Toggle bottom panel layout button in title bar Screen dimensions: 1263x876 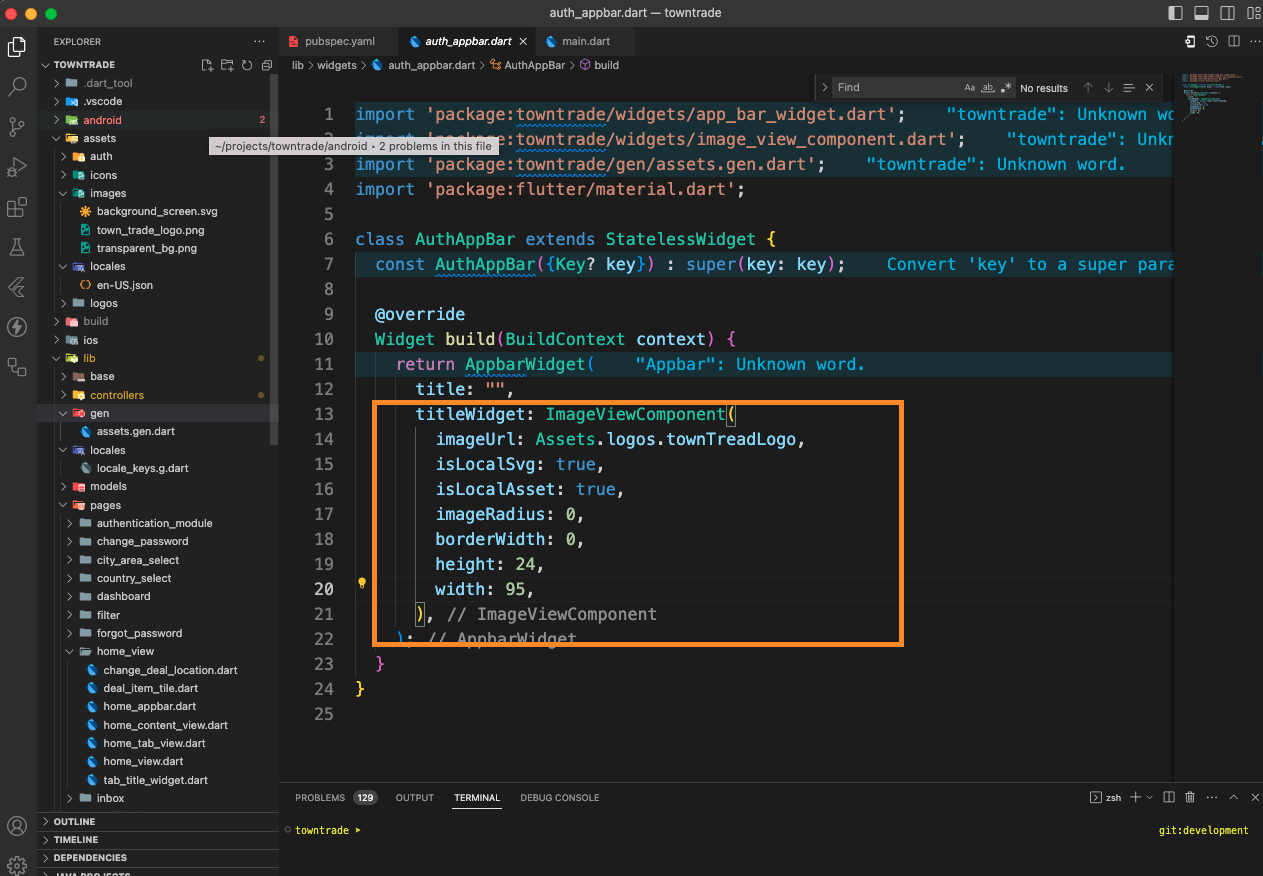(1201, 13)
